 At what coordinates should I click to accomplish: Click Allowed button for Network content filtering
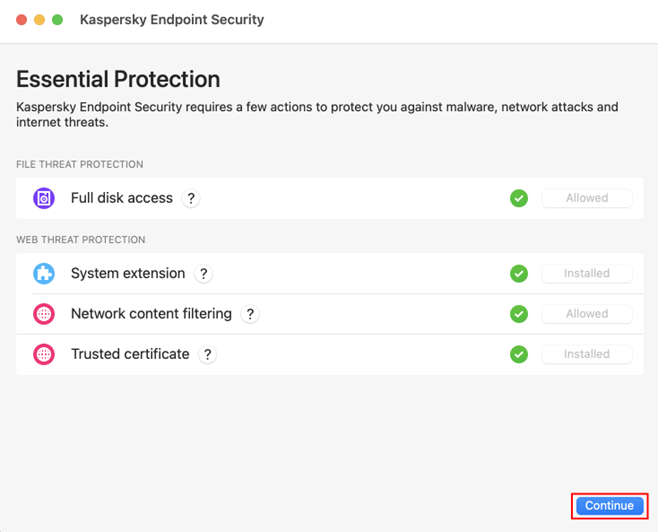(x=587, y=314)
